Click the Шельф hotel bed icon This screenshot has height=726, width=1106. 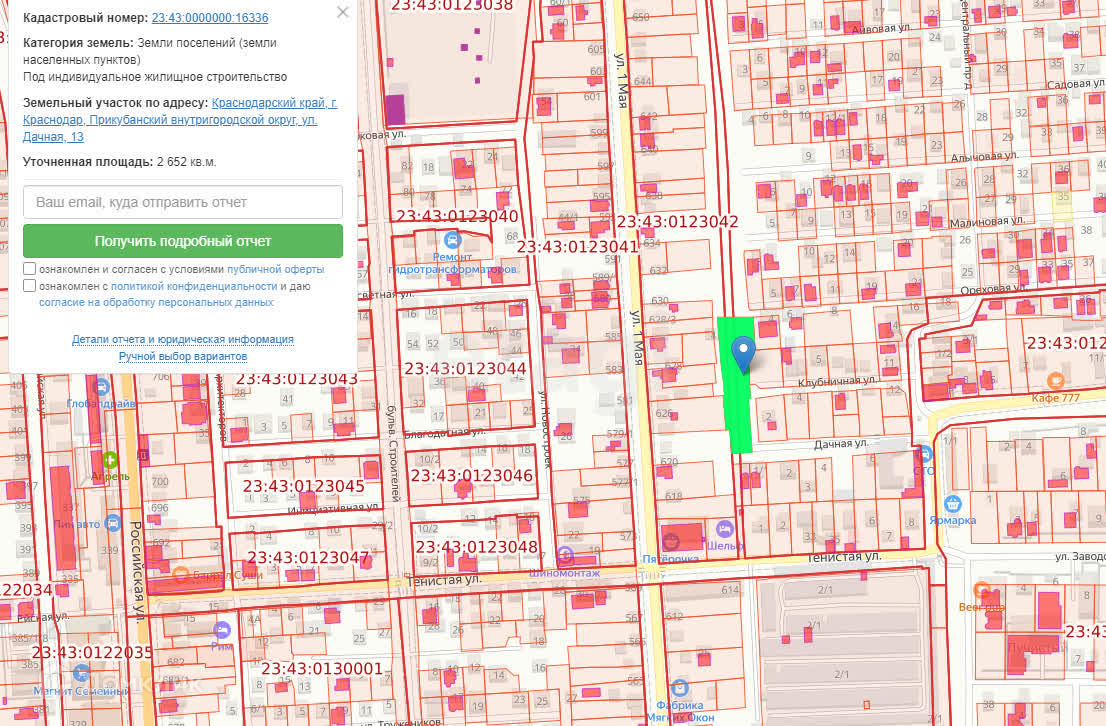724,528
